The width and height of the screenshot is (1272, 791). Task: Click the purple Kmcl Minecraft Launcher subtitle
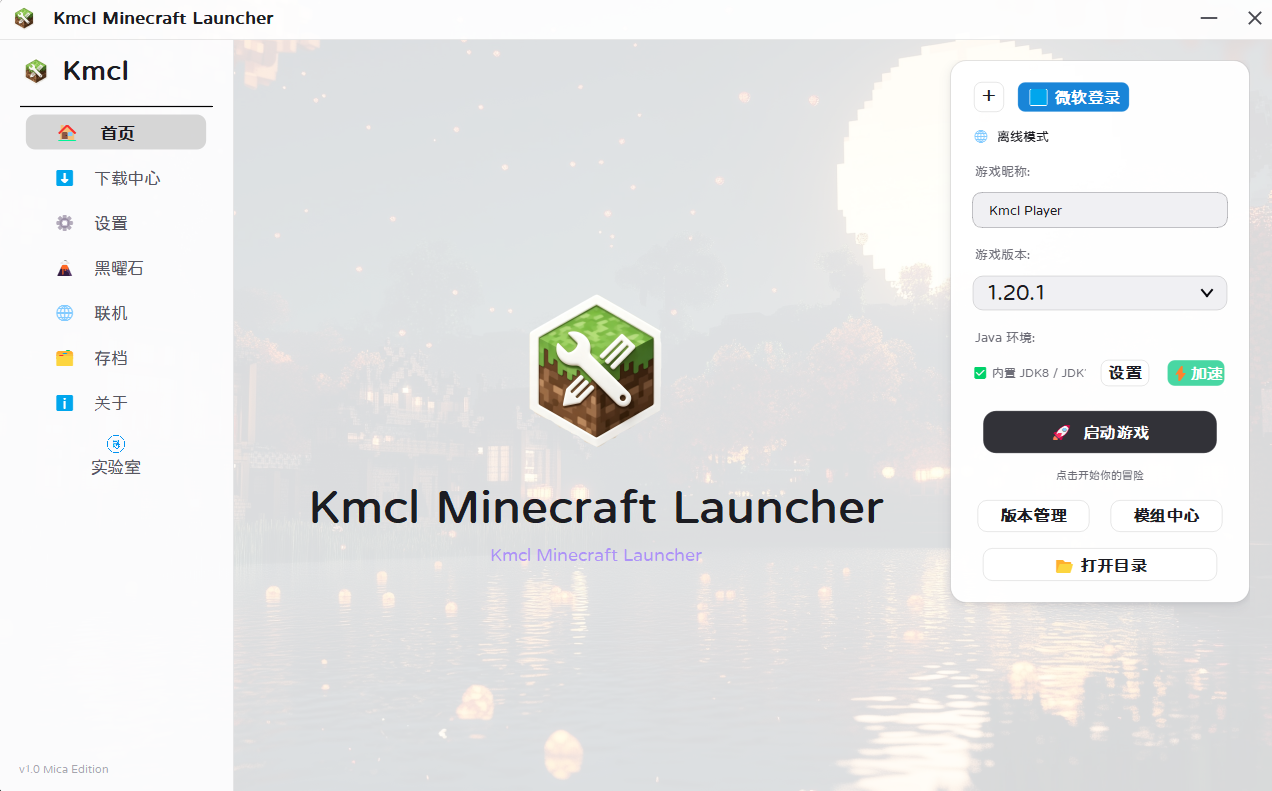[x=596, y=555]
